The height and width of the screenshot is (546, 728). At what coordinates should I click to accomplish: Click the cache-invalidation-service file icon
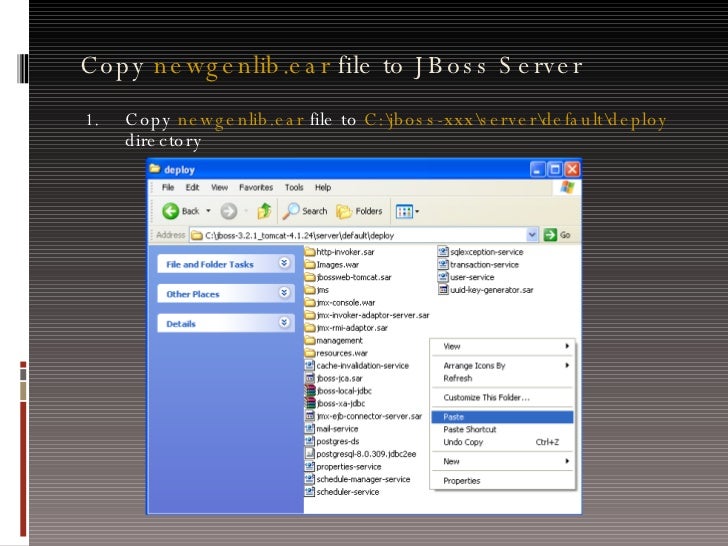tap(310, 365)
